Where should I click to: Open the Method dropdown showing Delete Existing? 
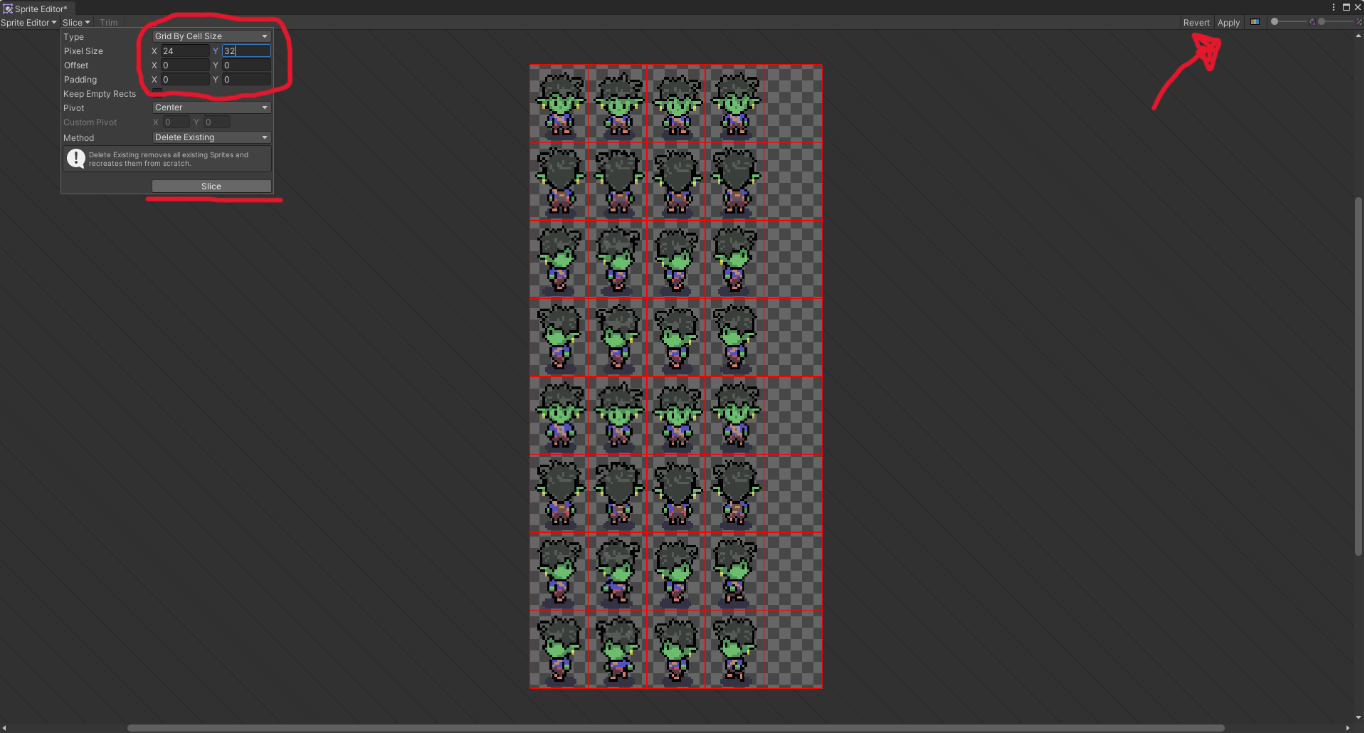point(211,137)
